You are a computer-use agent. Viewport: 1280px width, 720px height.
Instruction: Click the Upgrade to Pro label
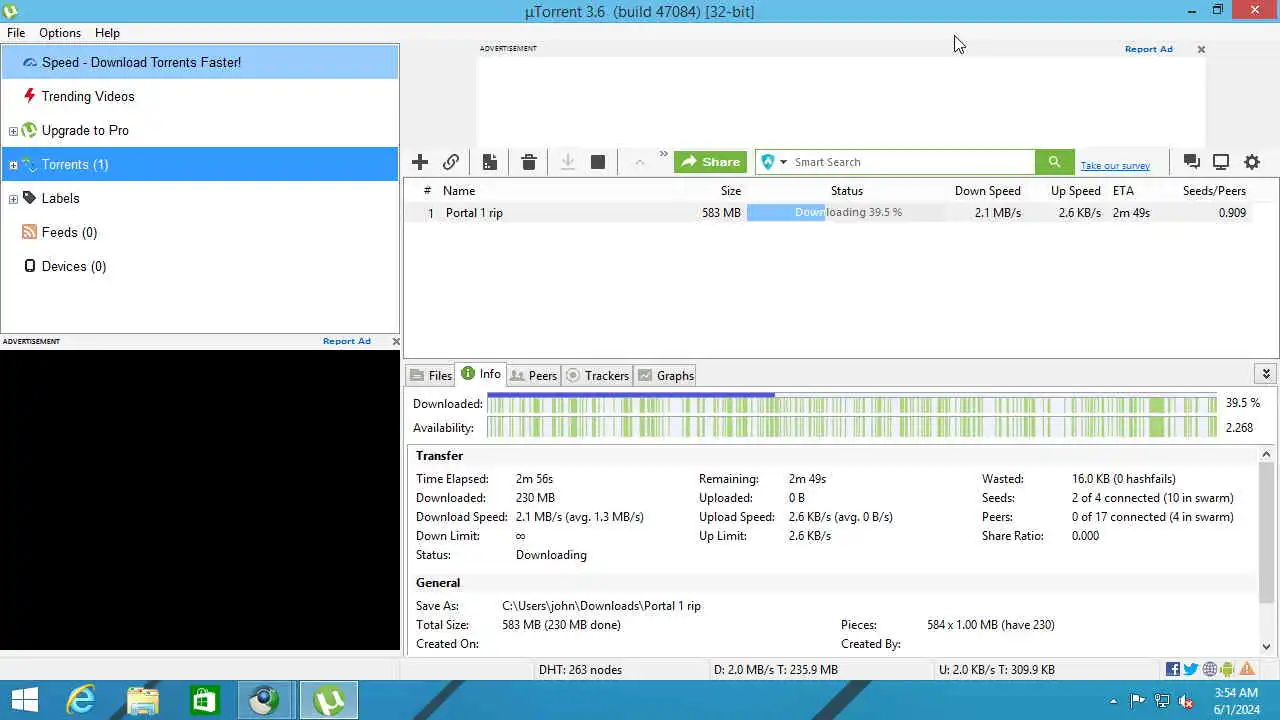point(85,130)
